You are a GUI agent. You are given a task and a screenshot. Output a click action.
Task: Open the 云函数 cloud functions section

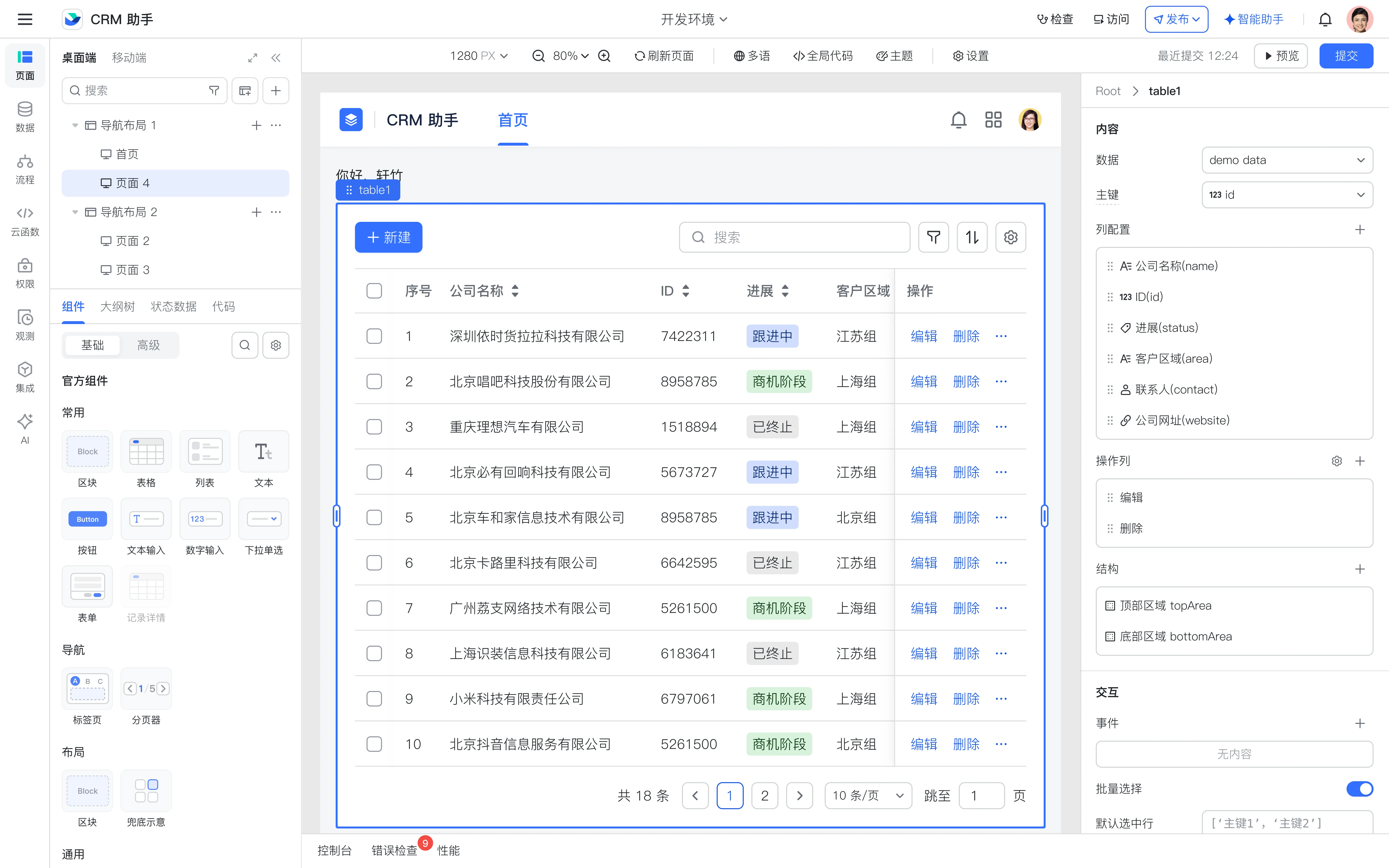coord(25,221)
